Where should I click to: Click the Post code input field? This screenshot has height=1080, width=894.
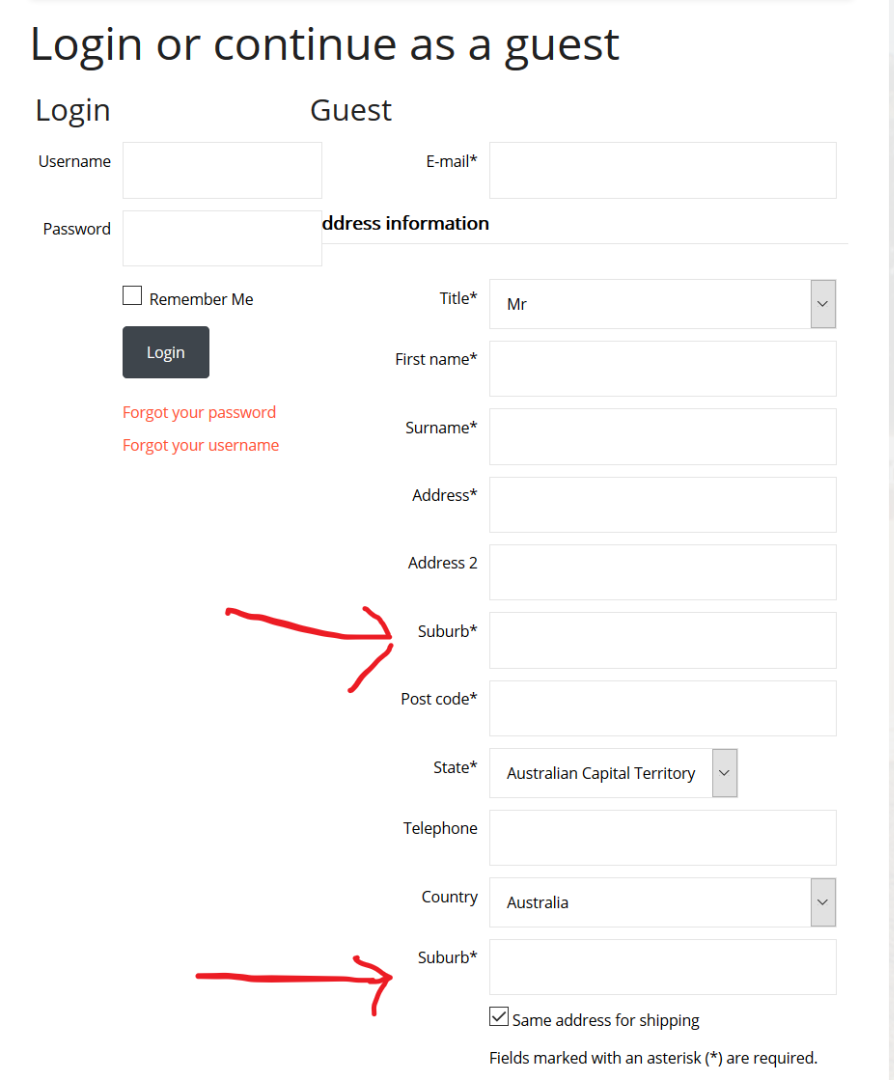click(663, 708)
